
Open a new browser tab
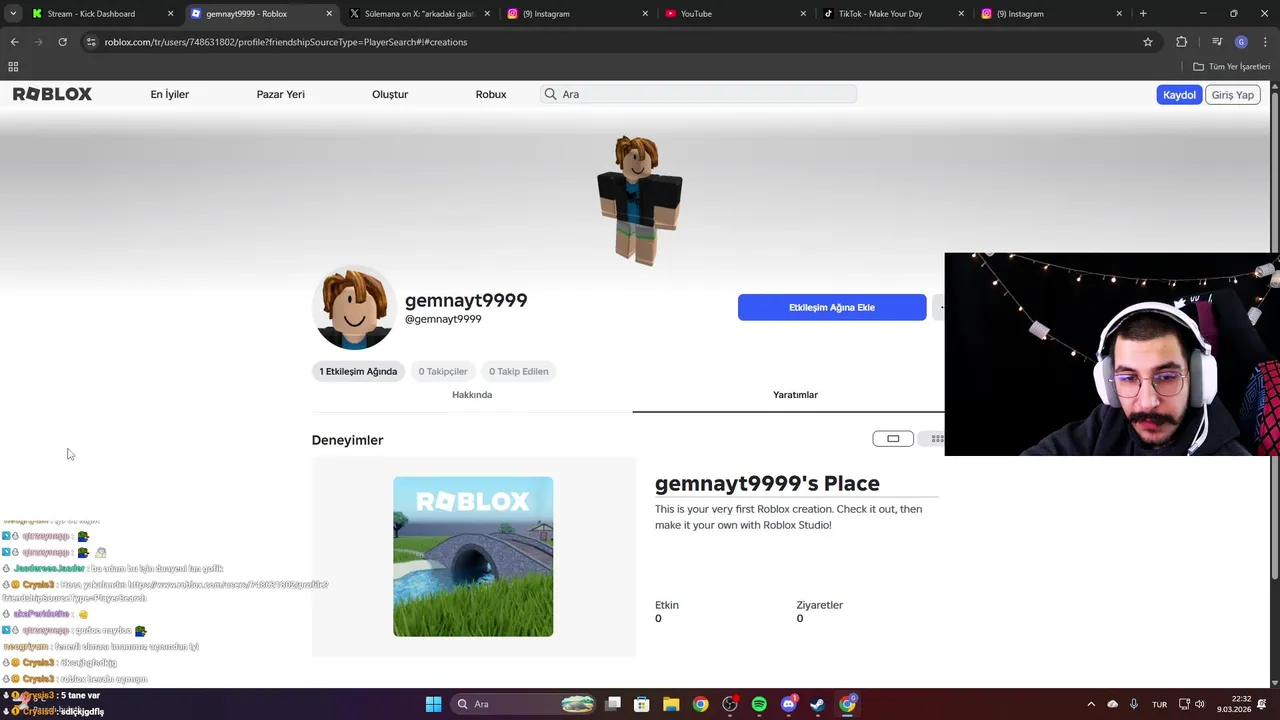click(x=1143, y=14)
